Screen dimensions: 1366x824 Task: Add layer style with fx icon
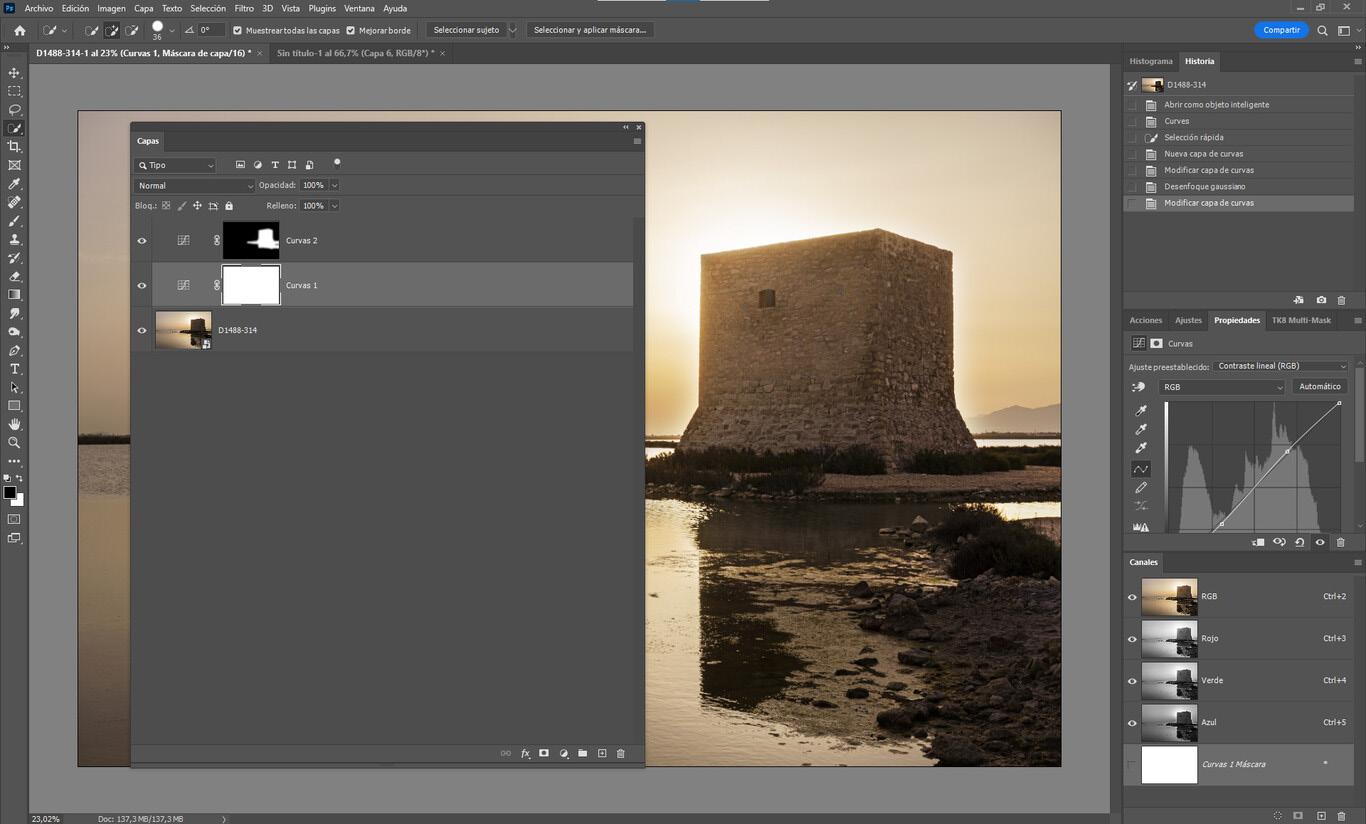[525, 753]
